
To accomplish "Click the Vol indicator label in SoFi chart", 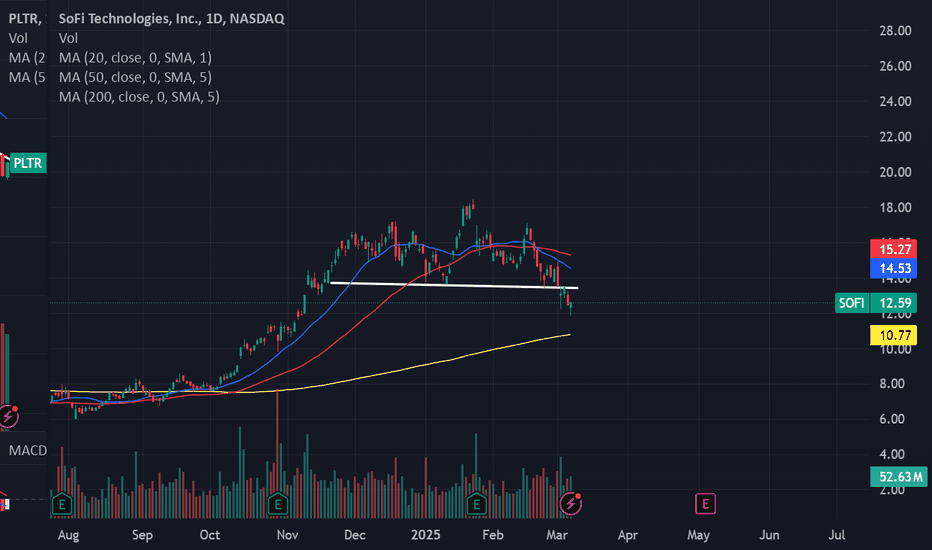I will pyautogui.click(x=68, y=38).
